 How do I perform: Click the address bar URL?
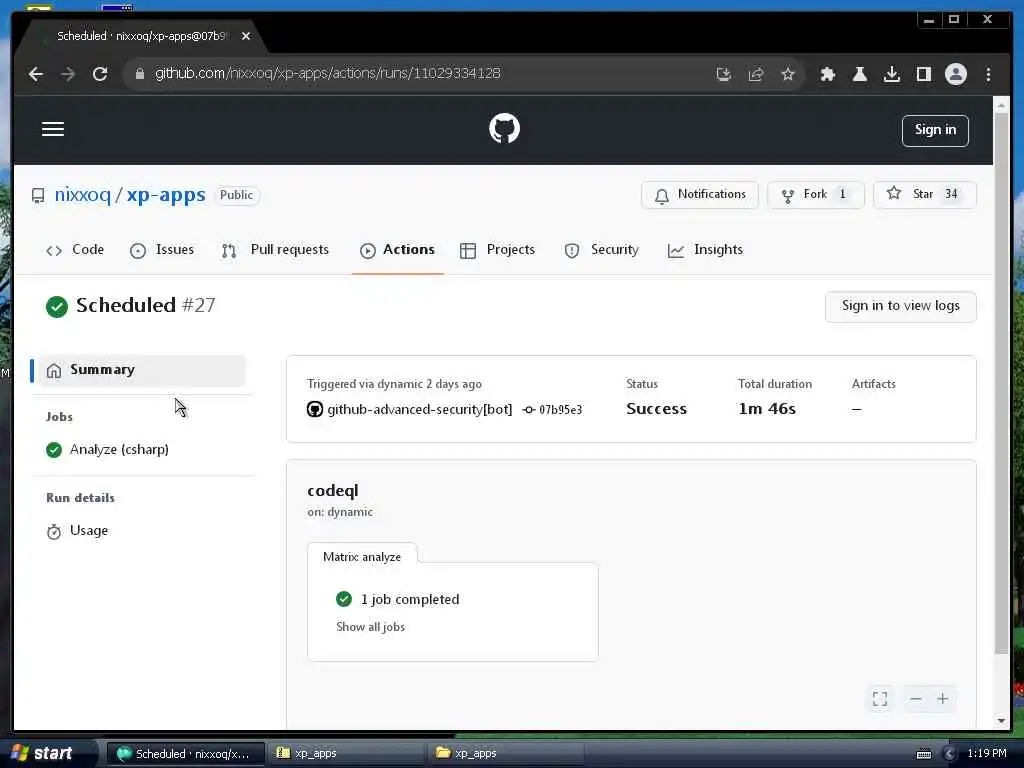(x=328, y=73)
